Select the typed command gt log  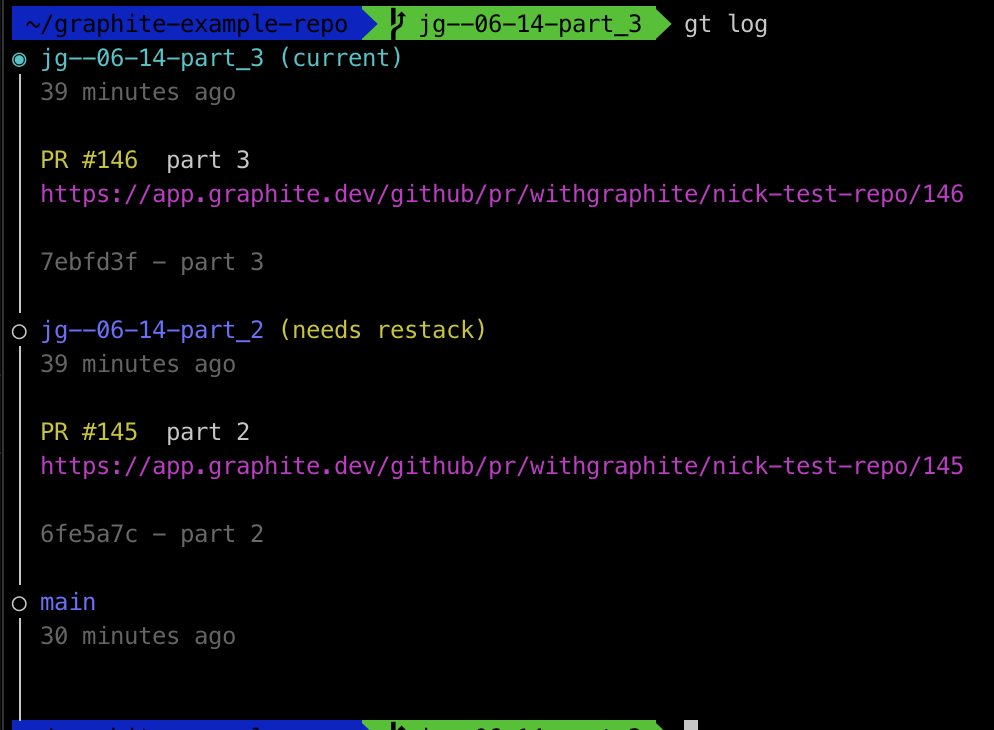(726, 24)
